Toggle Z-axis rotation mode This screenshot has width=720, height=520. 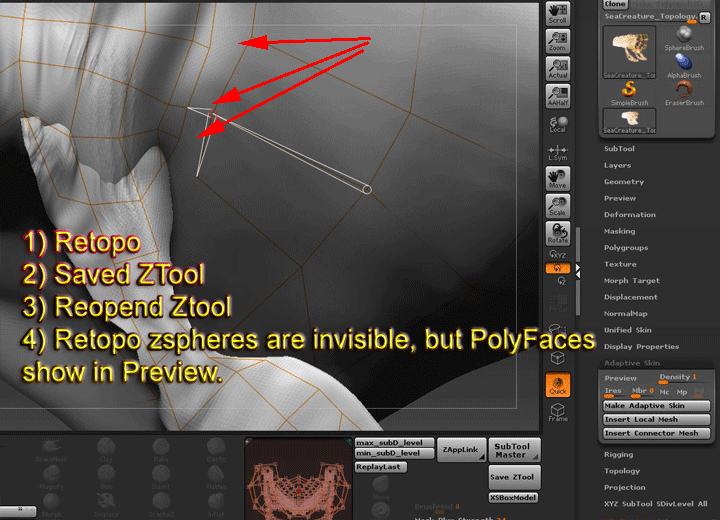561,281
